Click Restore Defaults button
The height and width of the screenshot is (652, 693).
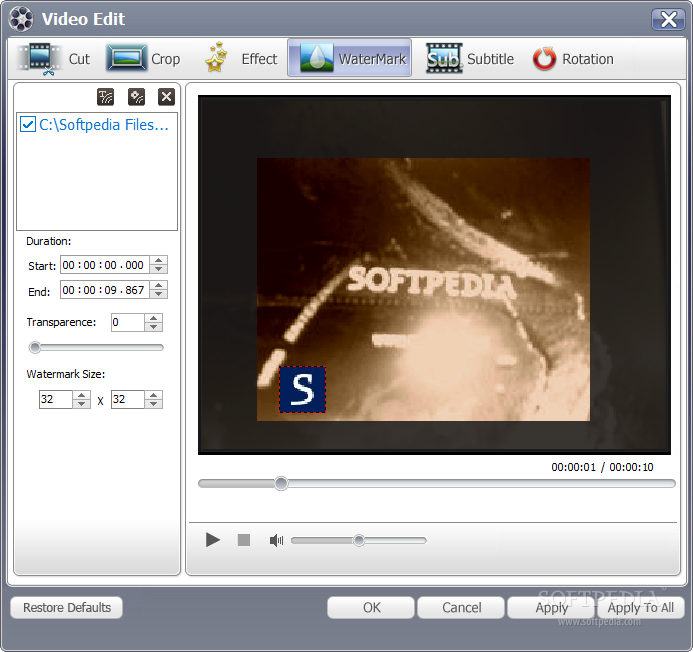(x=67, y=607)
